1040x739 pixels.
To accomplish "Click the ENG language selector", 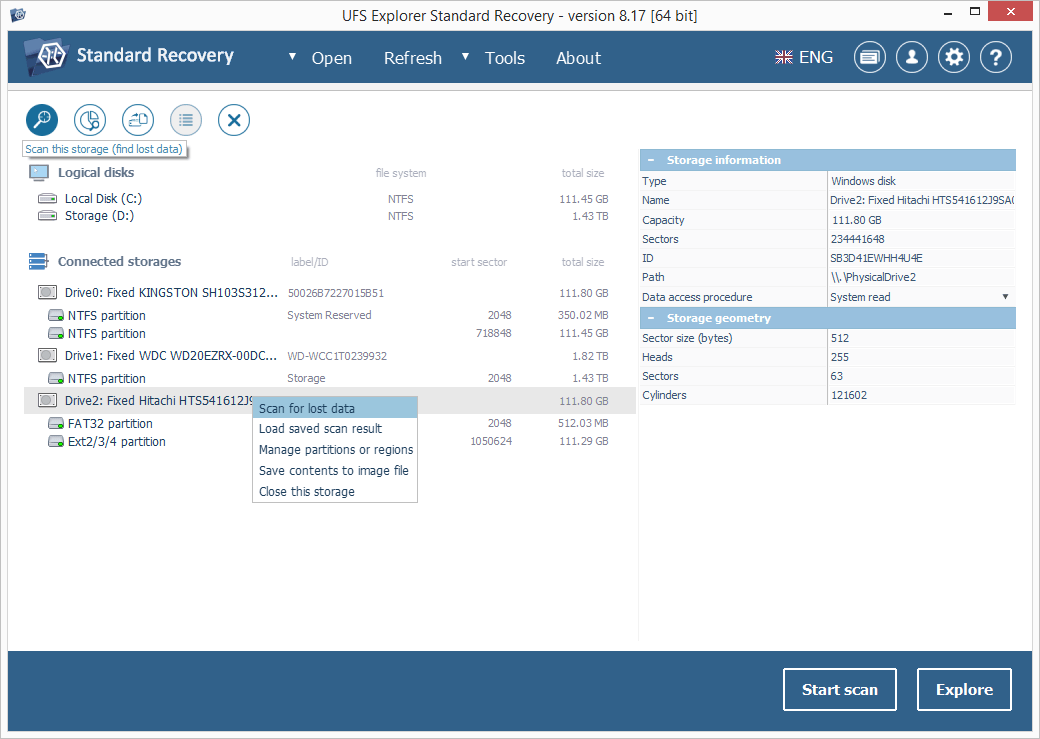I will (804, 58).
